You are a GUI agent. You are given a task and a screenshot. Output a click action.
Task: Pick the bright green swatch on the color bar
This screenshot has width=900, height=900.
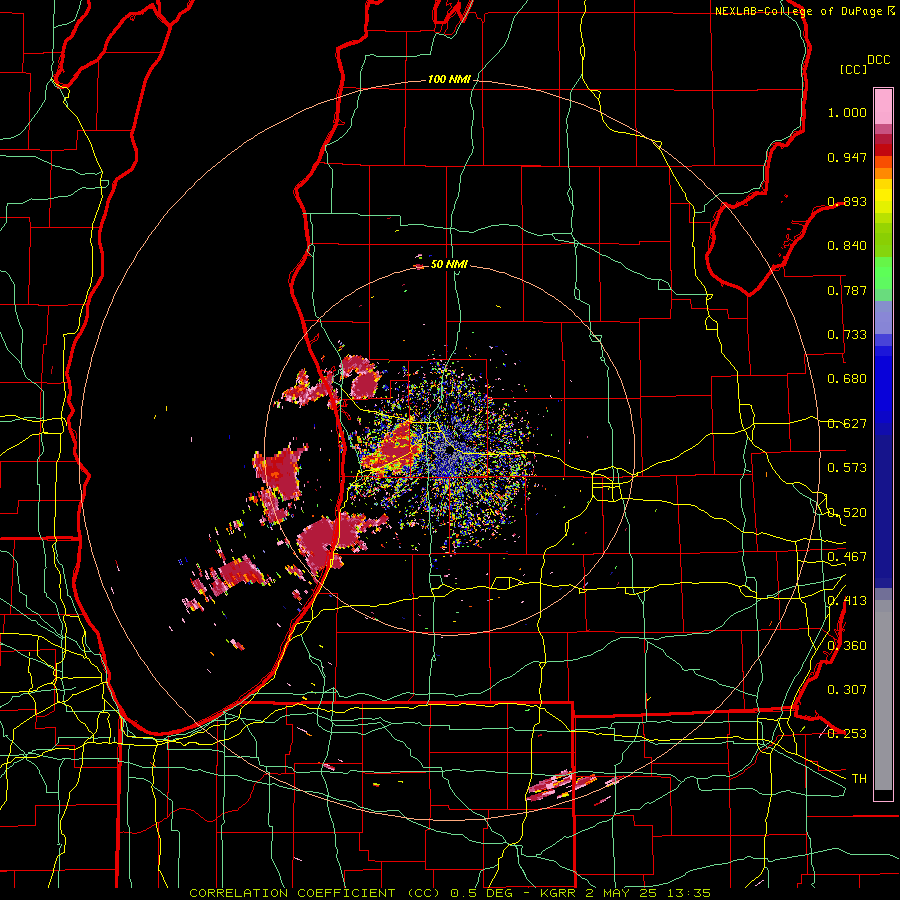883,273
